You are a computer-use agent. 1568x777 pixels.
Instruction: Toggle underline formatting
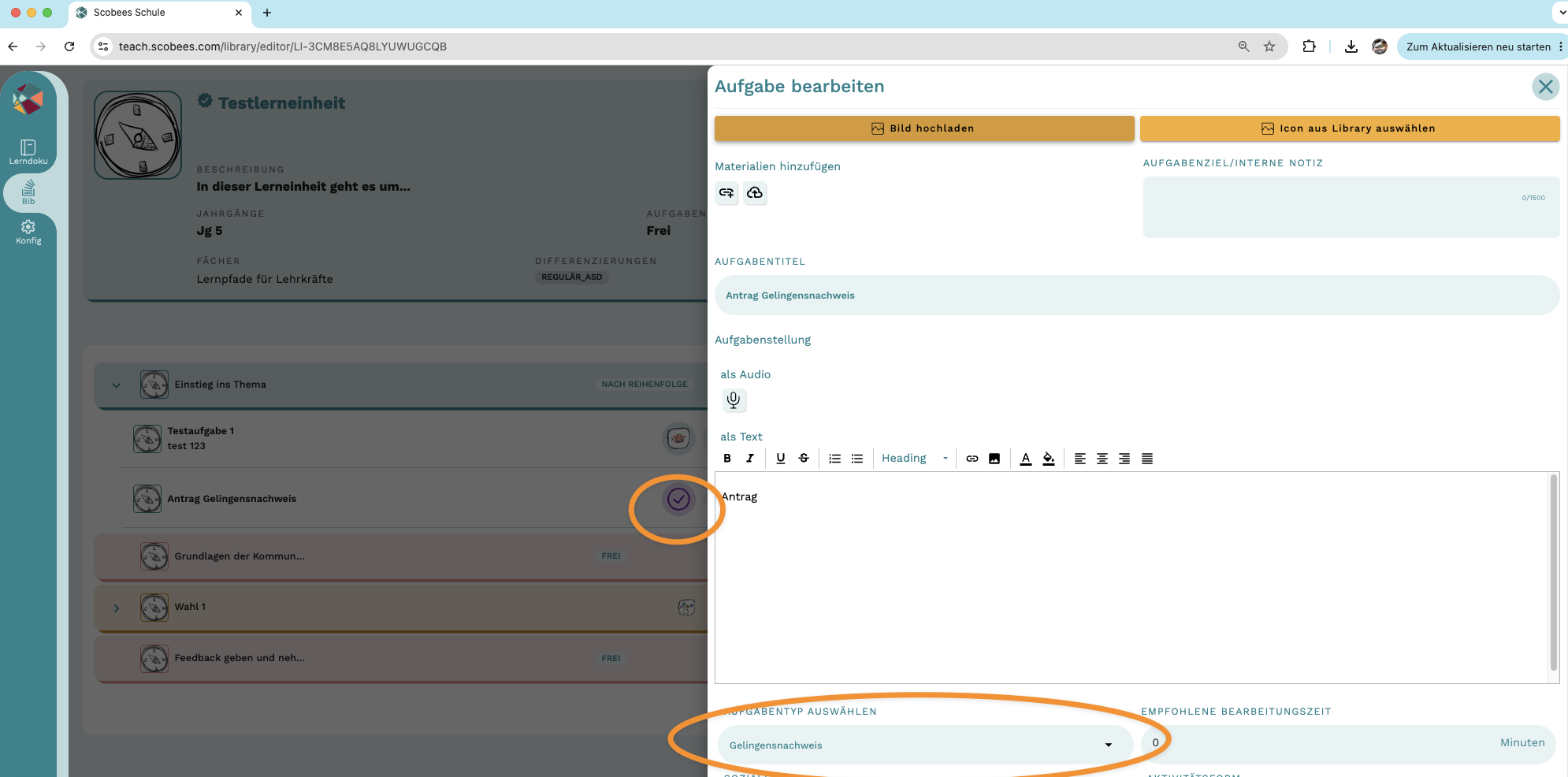click(781, 459)
